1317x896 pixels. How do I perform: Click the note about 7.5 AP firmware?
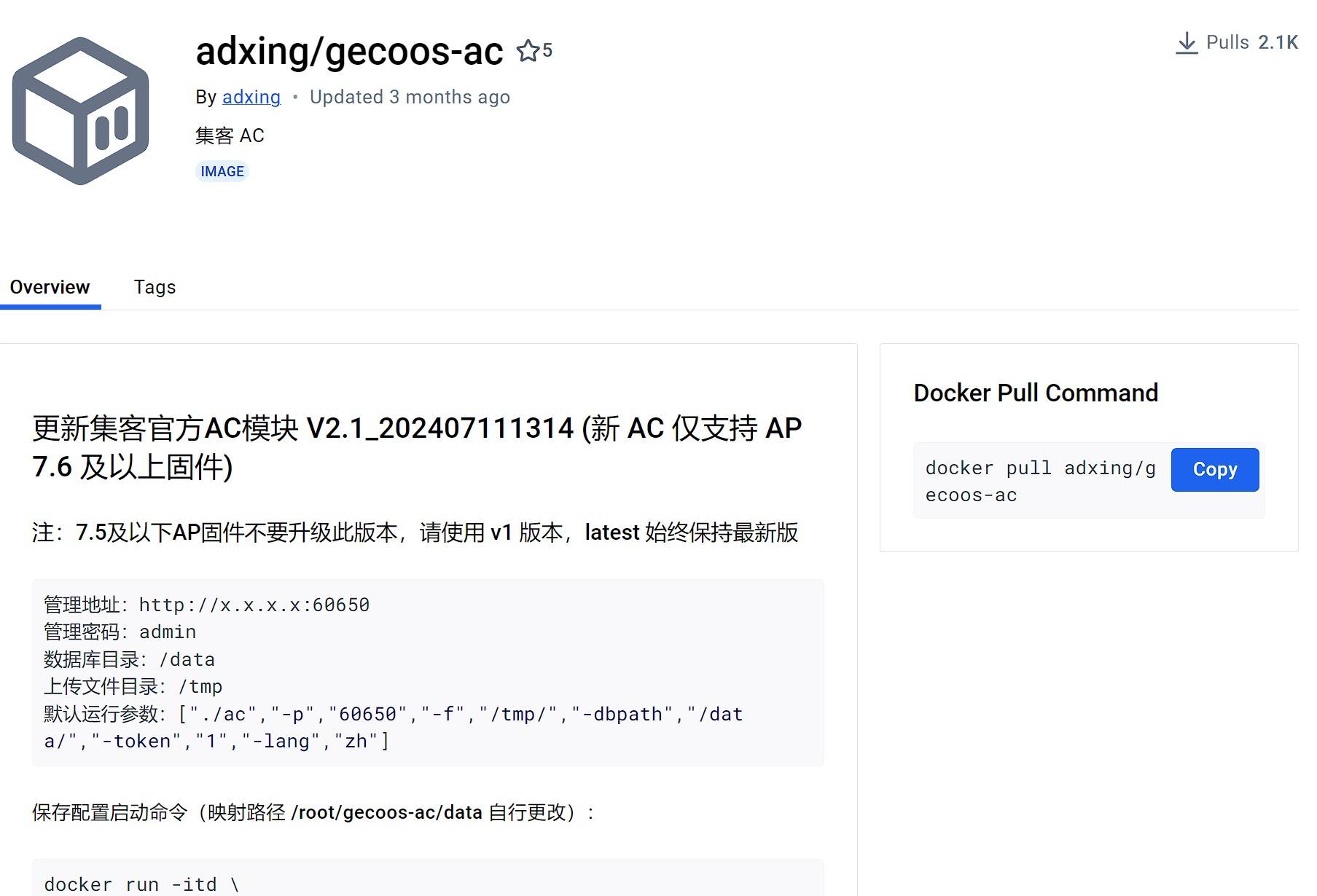coord(415,533)
